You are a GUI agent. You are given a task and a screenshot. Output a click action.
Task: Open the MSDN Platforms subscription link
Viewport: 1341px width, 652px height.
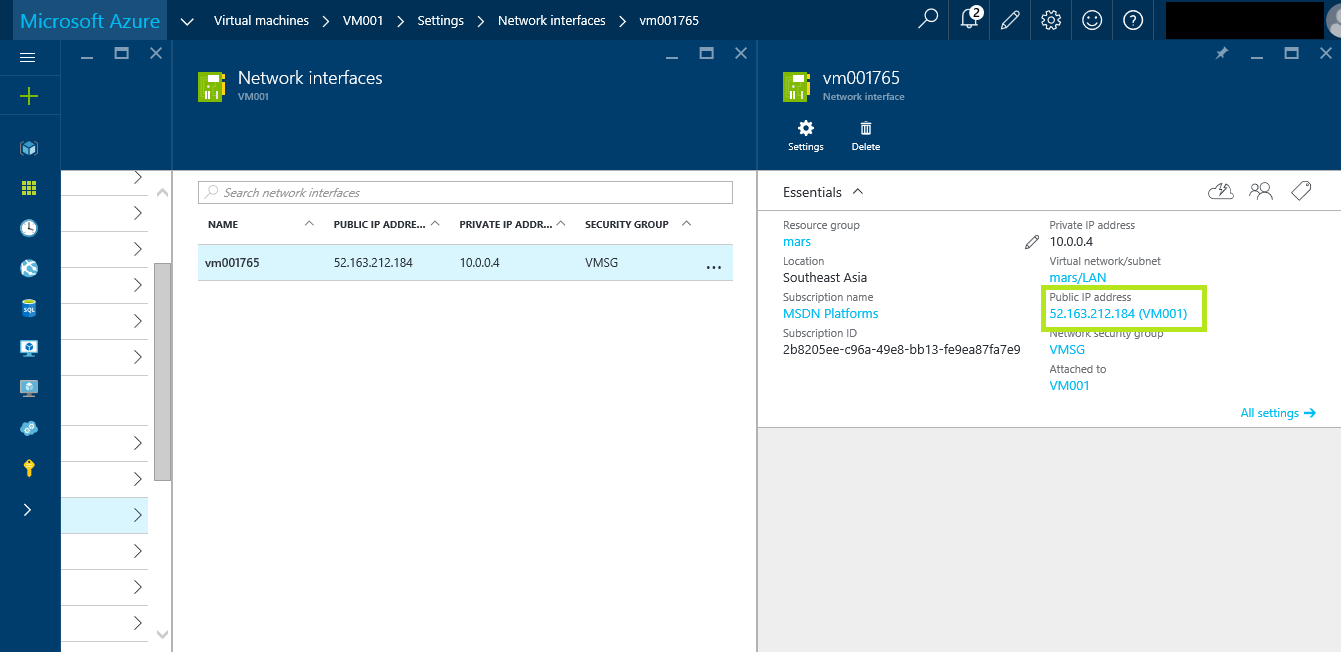[830, 313]
